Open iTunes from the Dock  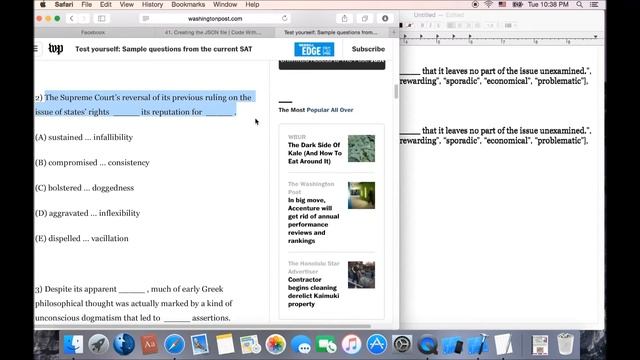point(351,344)
